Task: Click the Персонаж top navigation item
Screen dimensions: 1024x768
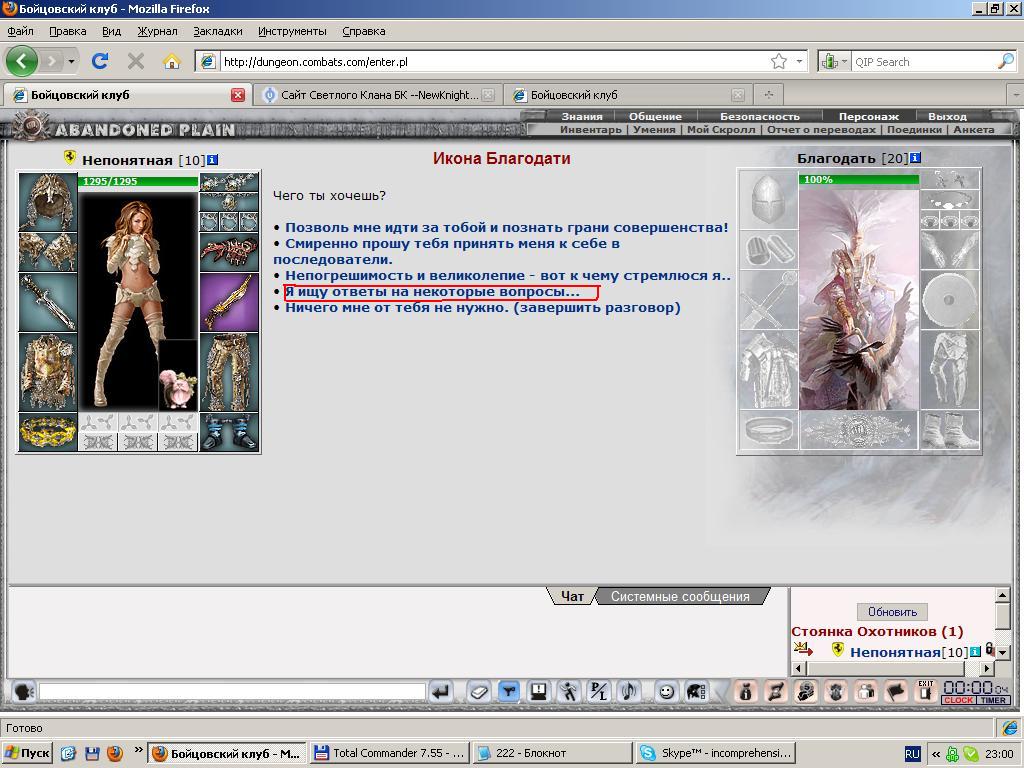Action: coord(869,116)
